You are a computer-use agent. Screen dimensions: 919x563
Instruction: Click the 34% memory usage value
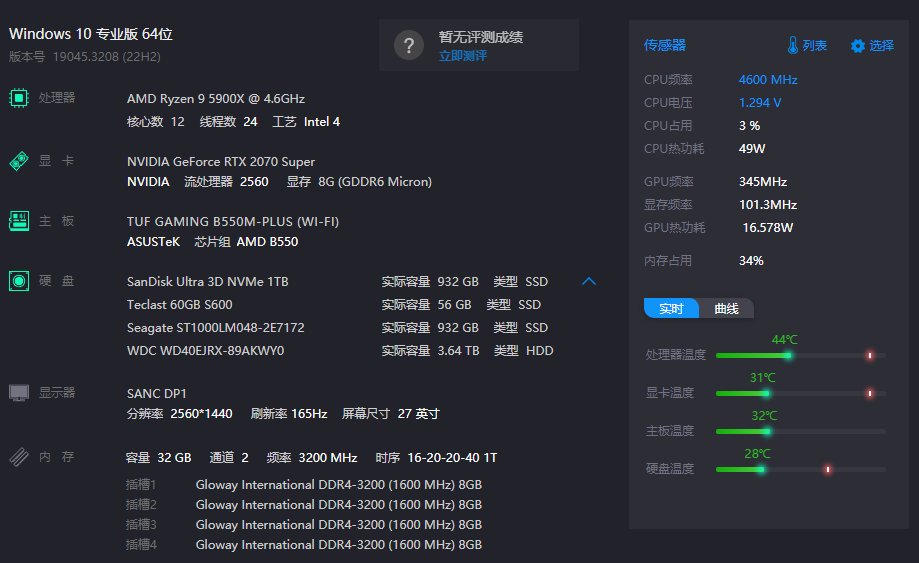(751, 261)
